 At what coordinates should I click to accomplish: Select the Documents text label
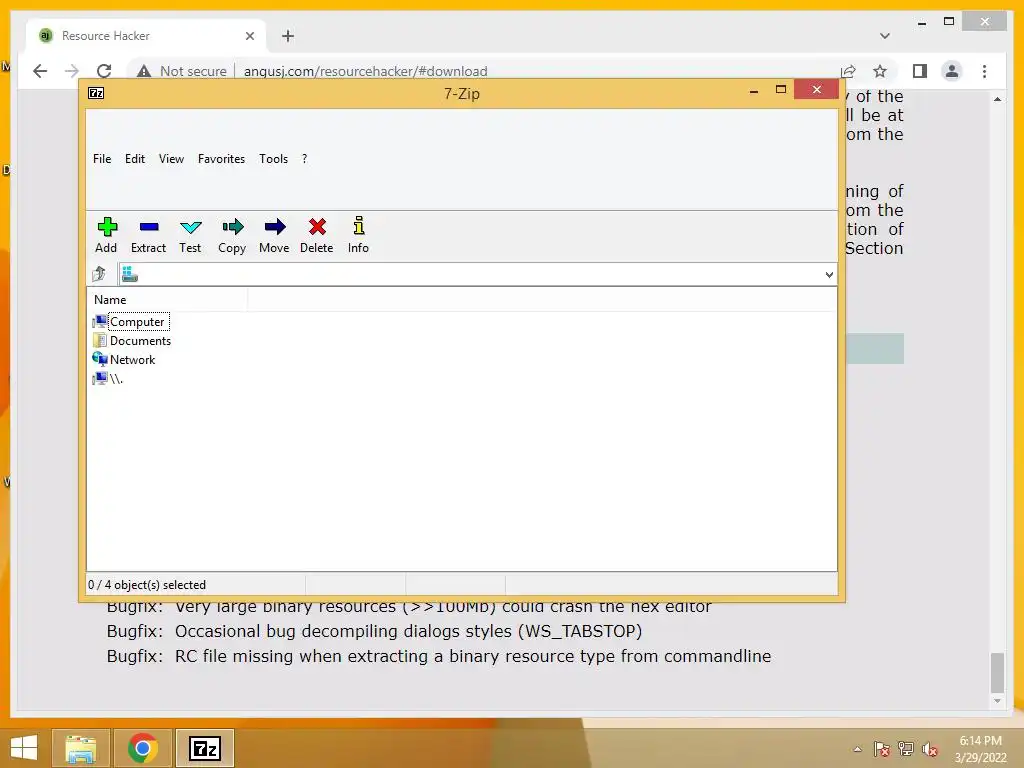(x=140, y=340)
